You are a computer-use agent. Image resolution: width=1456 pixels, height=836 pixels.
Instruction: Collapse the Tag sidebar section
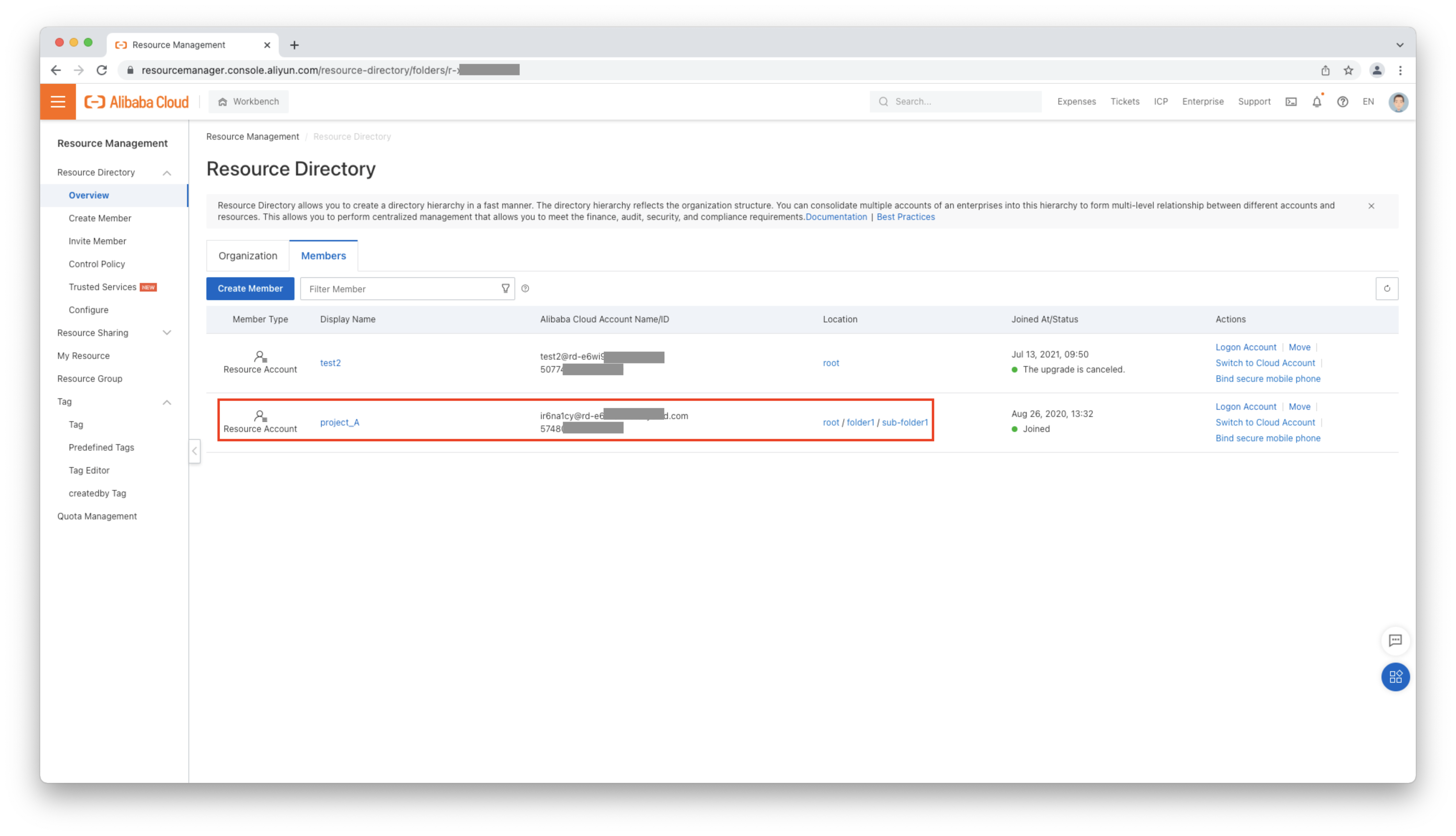point(167,402)
